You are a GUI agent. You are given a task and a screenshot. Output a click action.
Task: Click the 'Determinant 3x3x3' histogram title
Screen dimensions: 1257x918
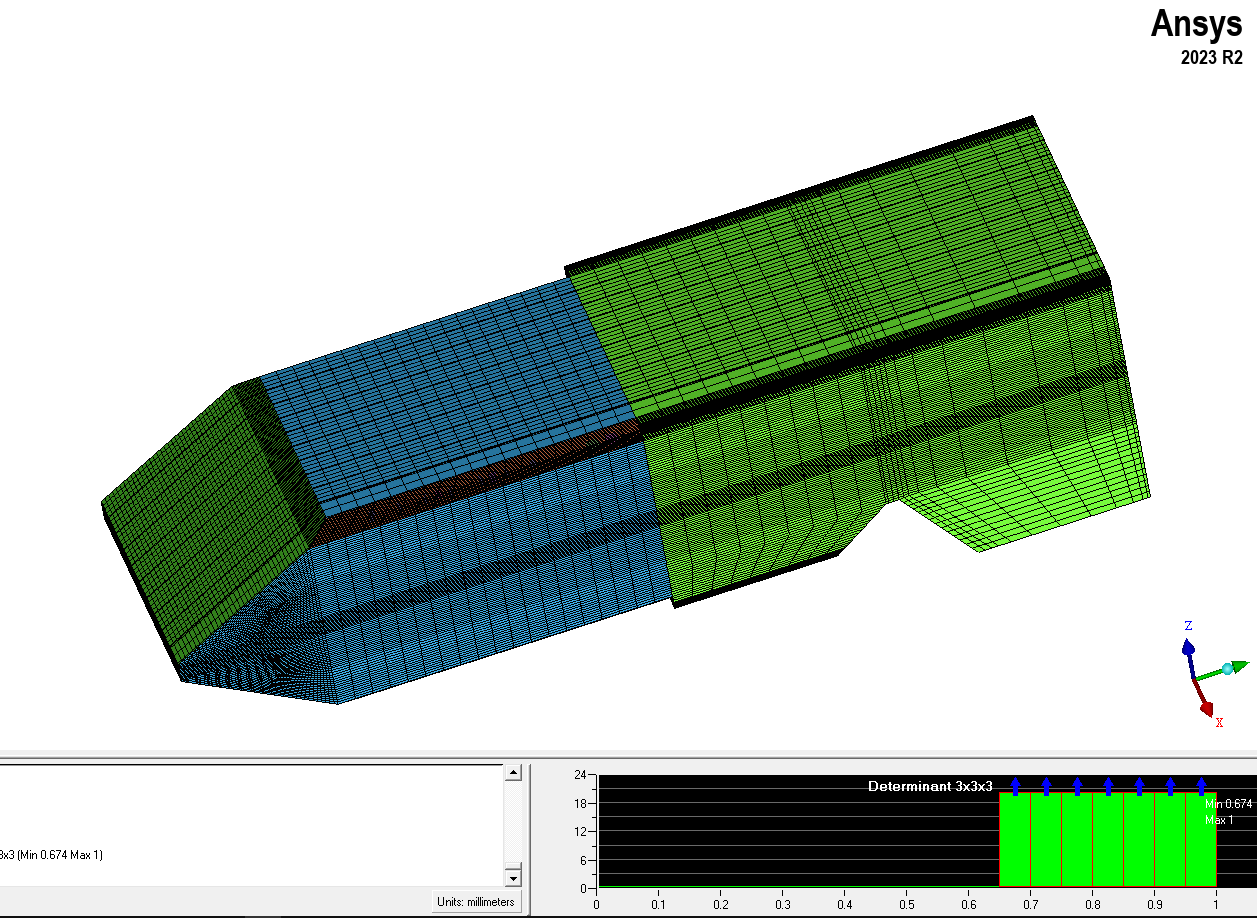[x=930, y=786]
